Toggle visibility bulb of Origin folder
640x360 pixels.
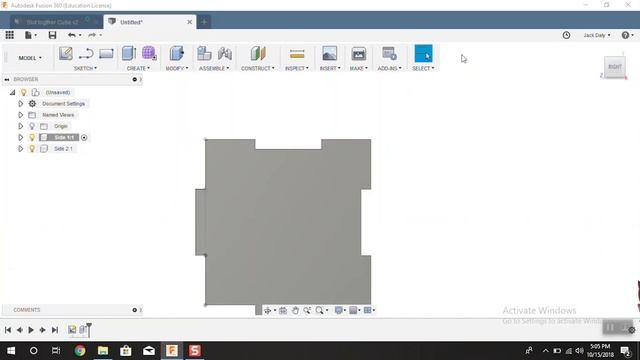click(32, 126)
